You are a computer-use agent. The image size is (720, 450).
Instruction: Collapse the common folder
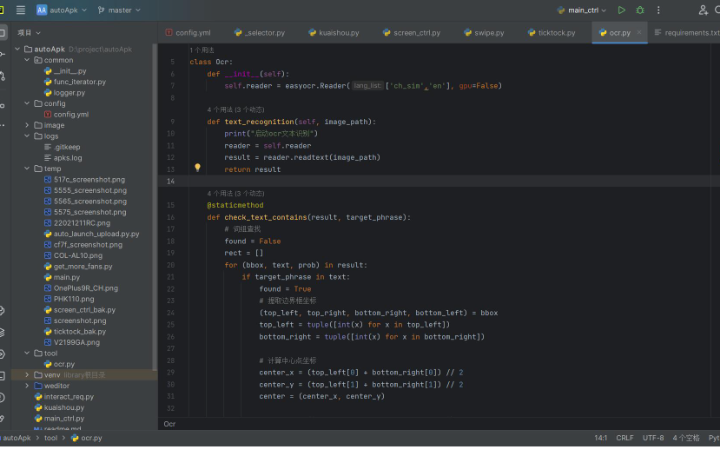click(x=27, y=60)
